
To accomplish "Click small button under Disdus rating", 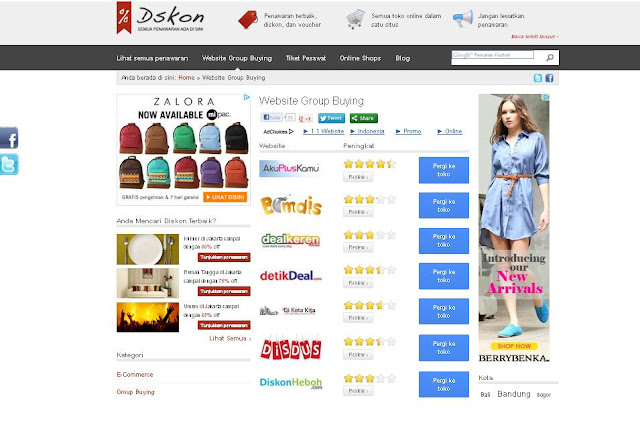I will click(x=358, y=355).
